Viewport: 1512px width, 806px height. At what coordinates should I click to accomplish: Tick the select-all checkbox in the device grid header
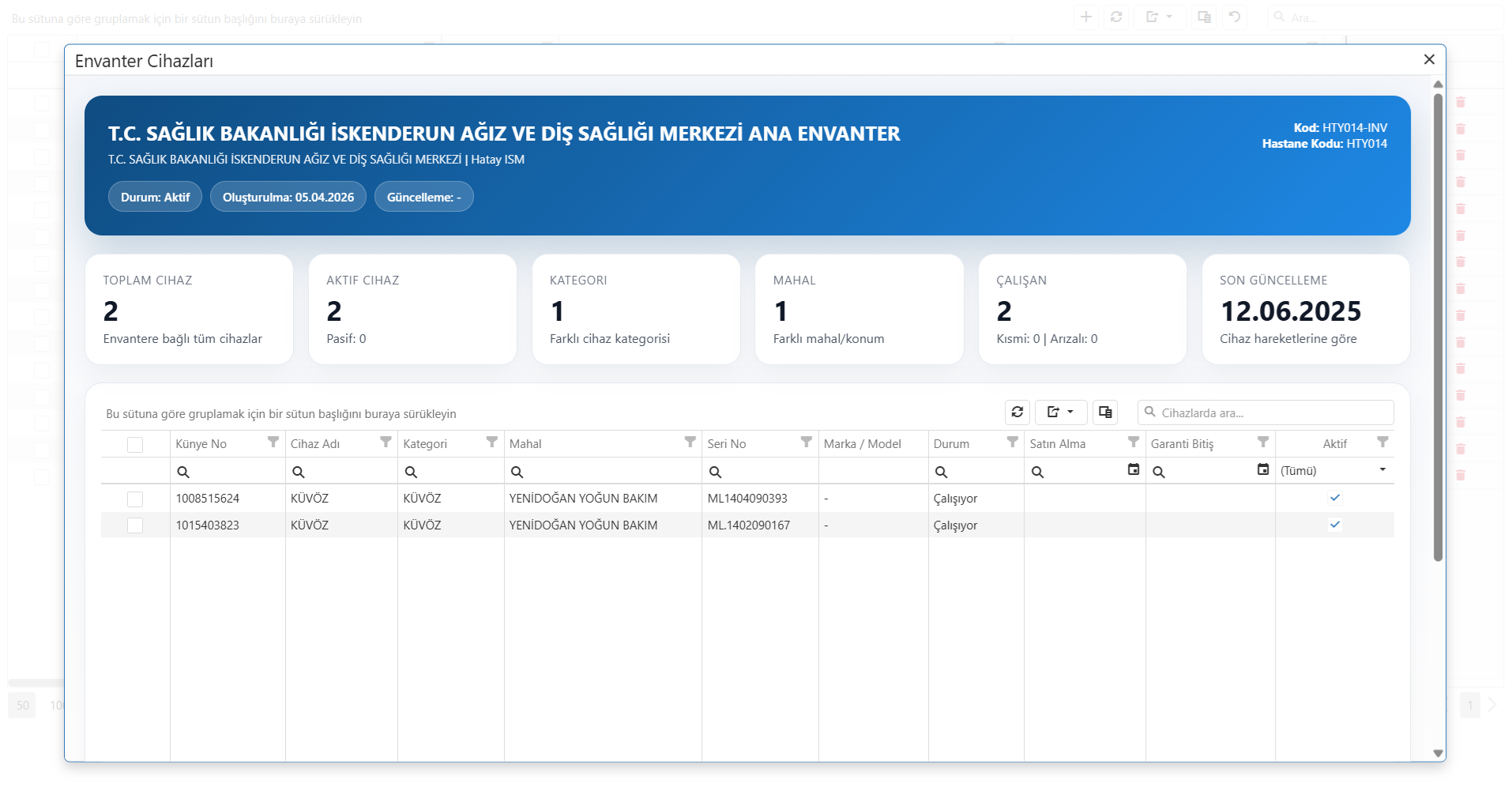pyautogui.click(x=135, y=445)
